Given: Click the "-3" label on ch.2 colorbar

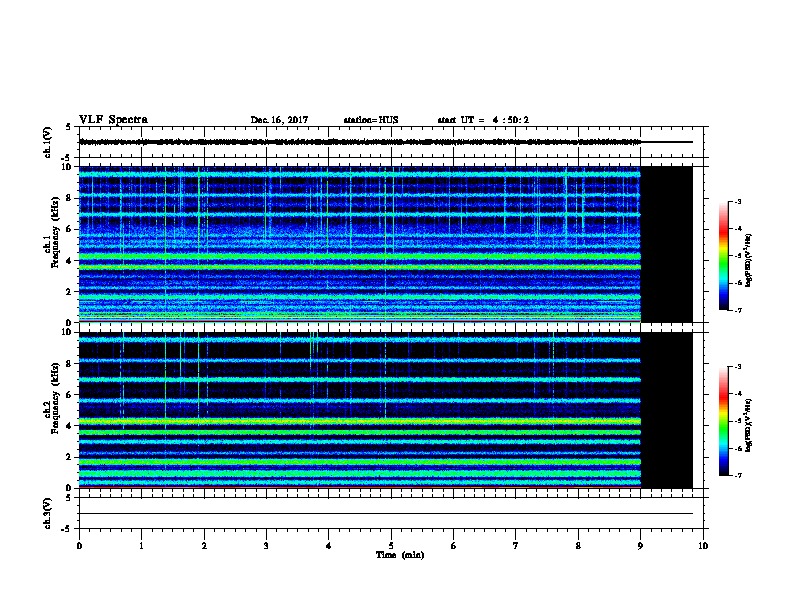Looking at the screenshot, I should [x=737, y=367].
